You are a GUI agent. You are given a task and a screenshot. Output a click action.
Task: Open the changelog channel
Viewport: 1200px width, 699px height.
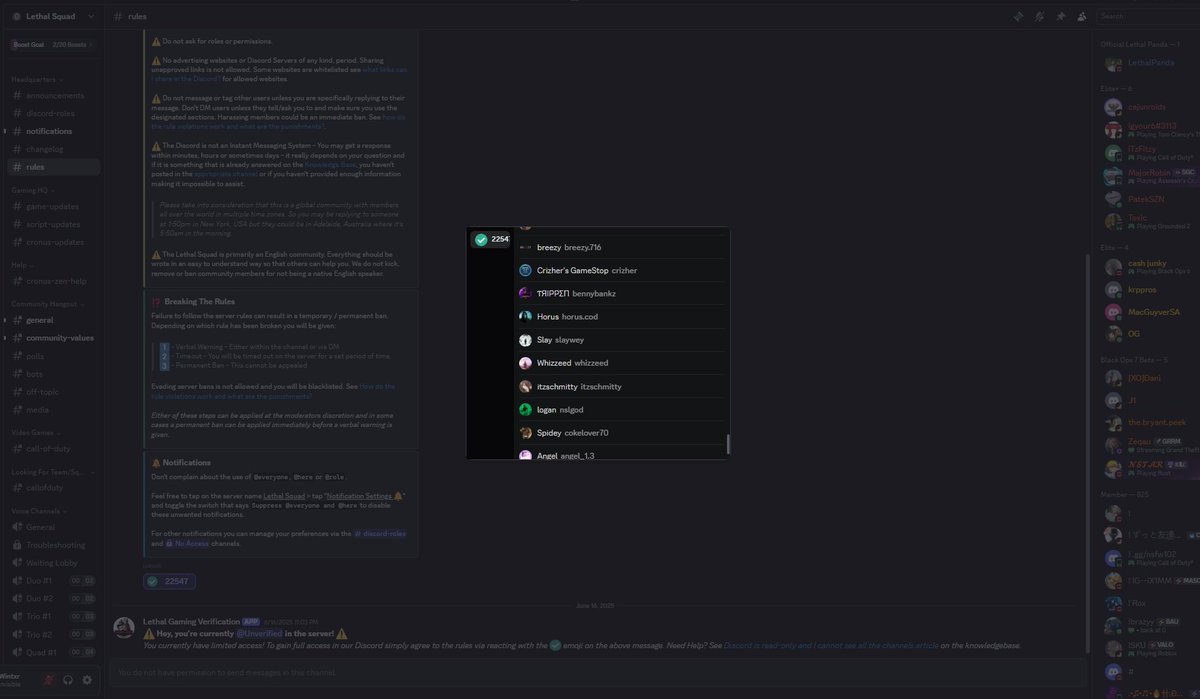tap(54, 149)
